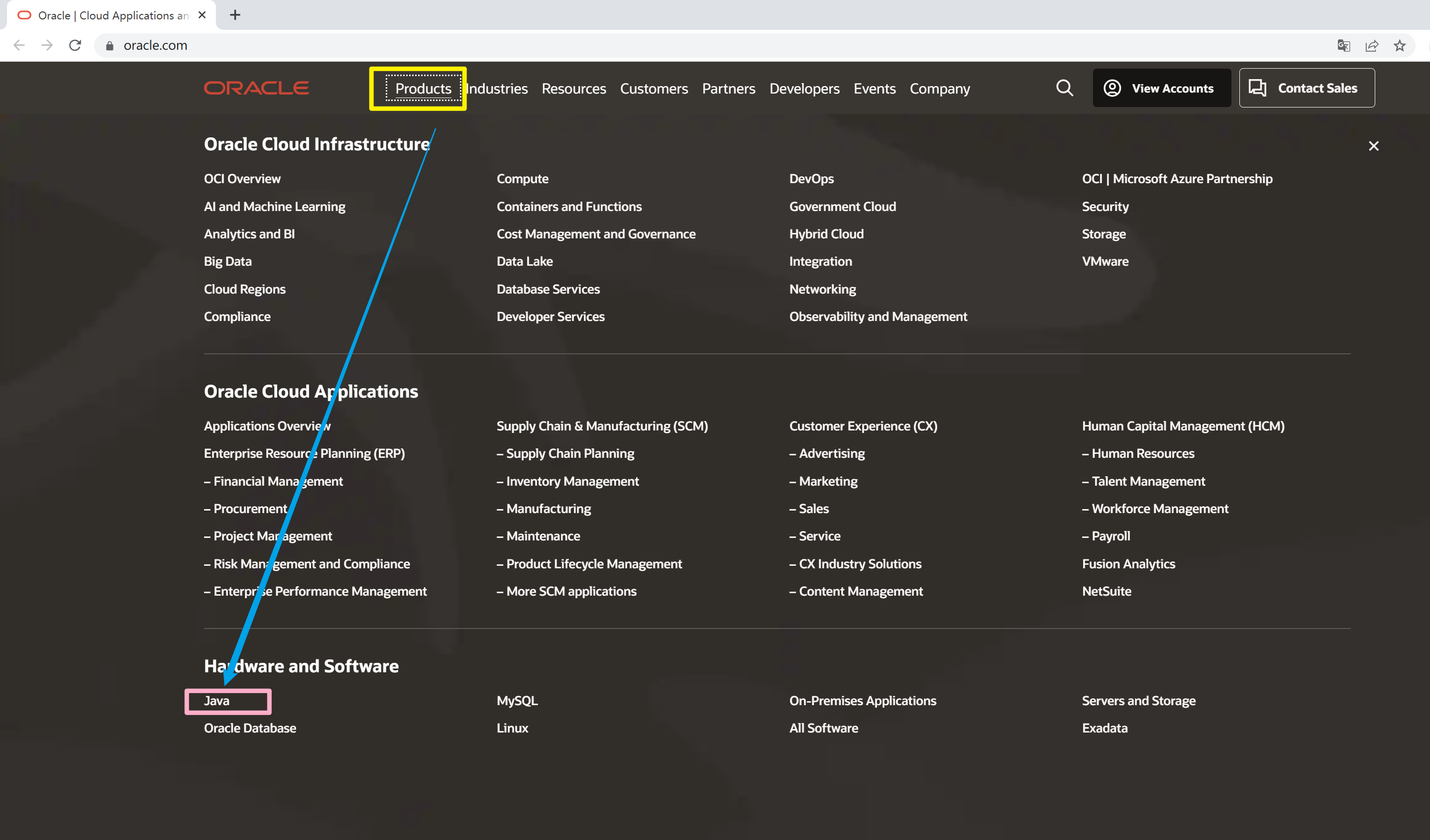Screen dimensions: 1430x840
Task: Open the search magnifier icon
Action: tap(1064, 88)
